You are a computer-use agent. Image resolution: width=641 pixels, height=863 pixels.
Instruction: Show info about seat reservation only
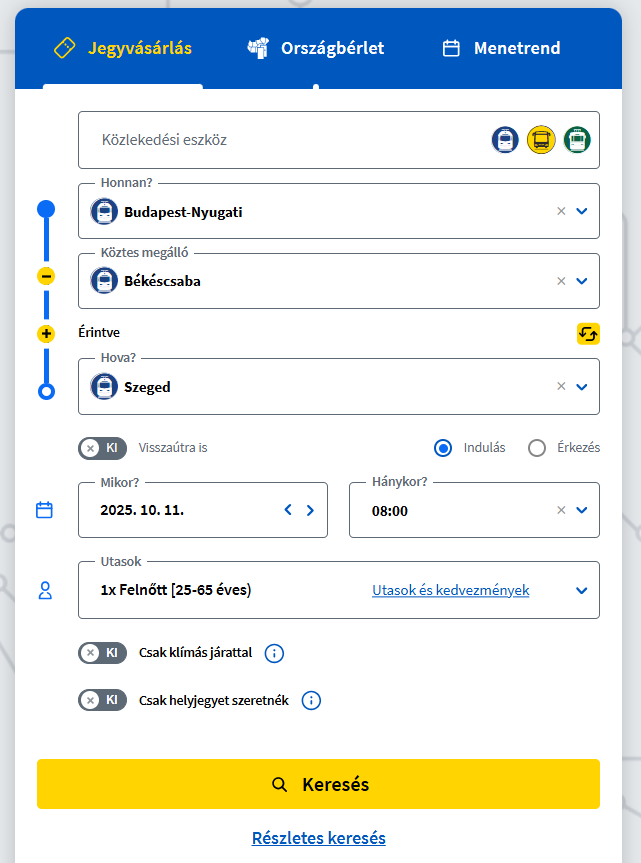pos(311,701)
